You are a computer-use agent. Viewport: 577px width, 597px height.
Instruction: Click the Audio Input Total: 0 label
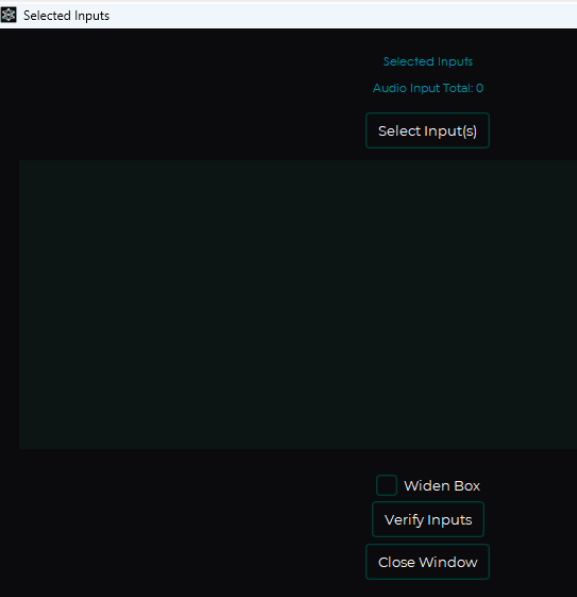tap(428, 88)
